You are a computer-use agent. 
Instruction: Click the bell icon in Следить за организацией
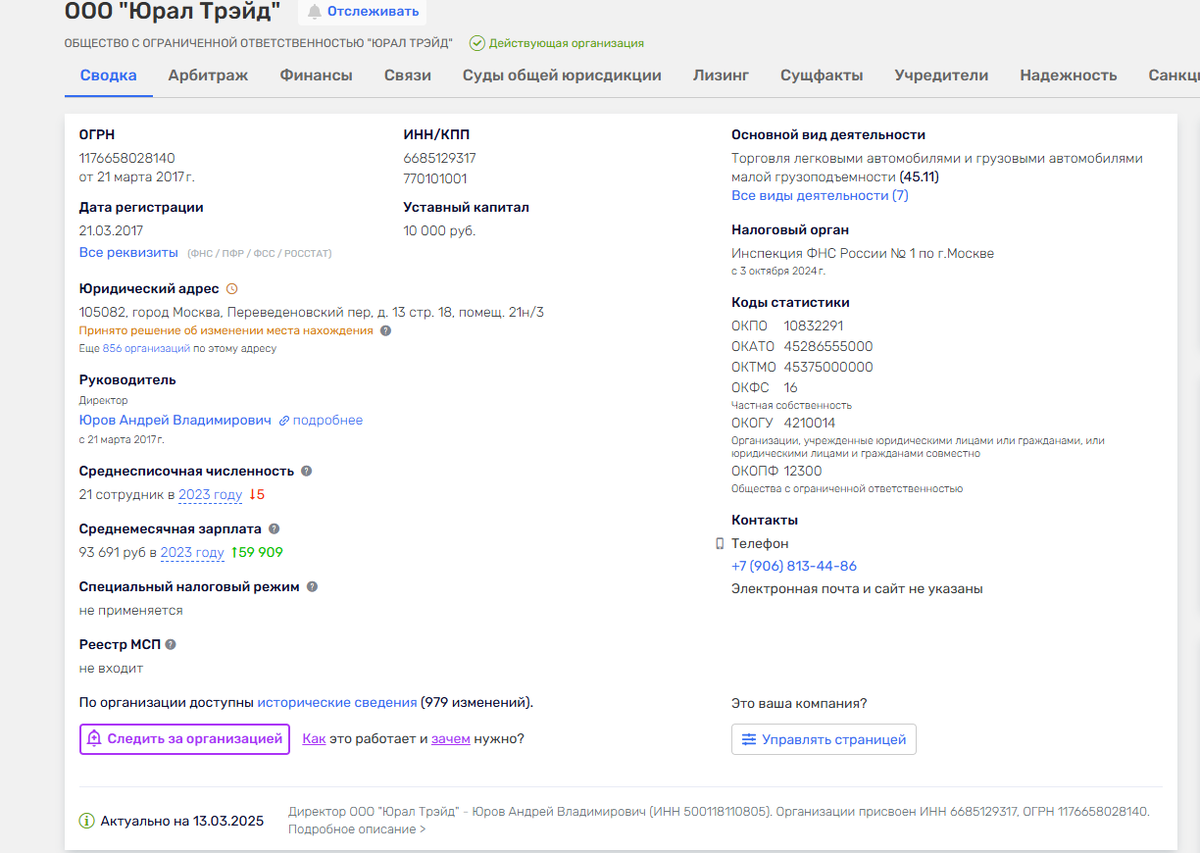pos(94,739)
